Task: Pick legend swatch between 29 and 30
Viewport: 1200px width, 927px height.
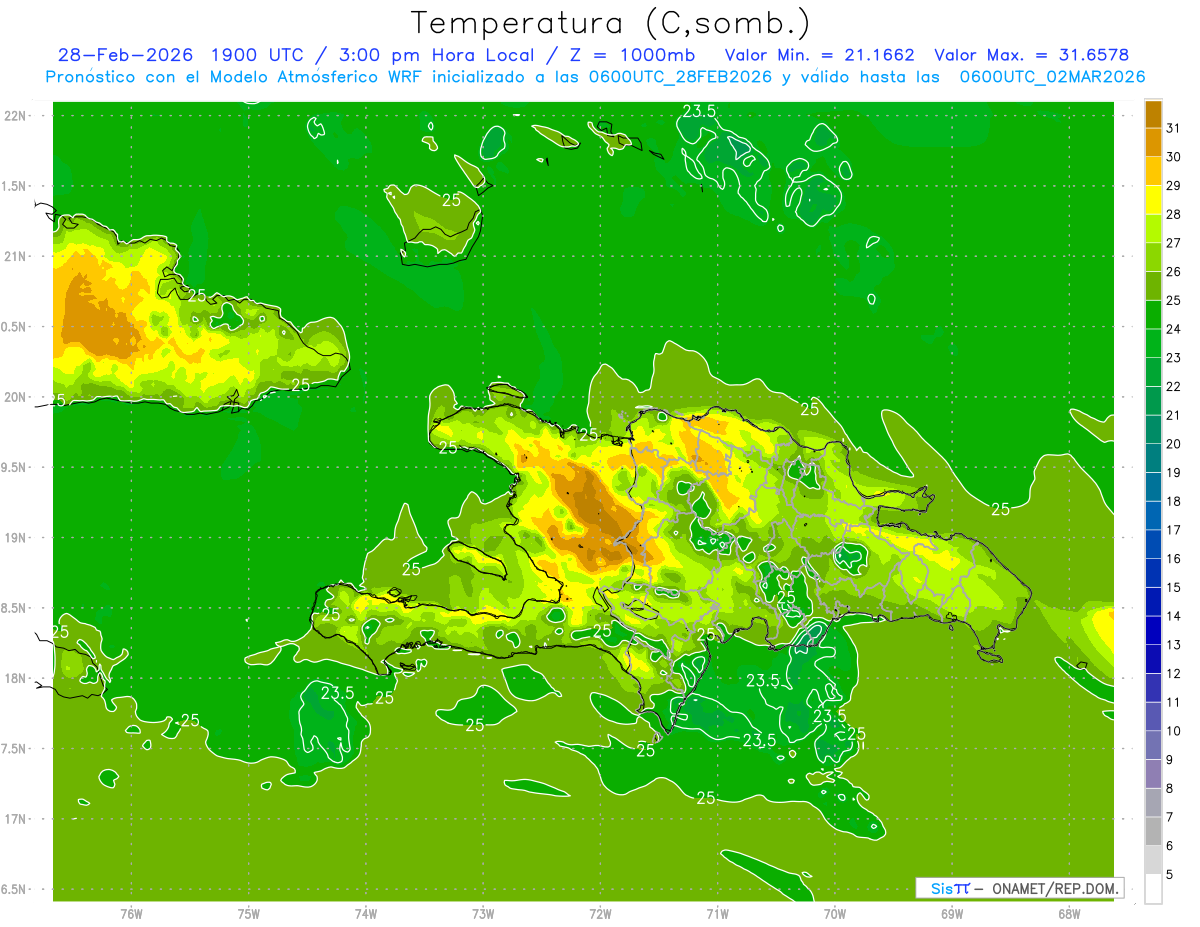Action: [x=1153, y=171]
